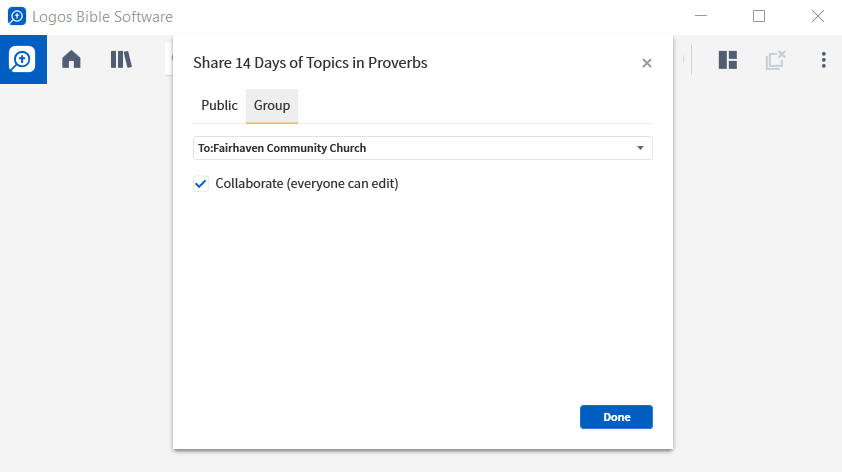The width and height of the screenshot is (842, 472).
Task: Open the Layouts panel icon
Action: [728, 60]
